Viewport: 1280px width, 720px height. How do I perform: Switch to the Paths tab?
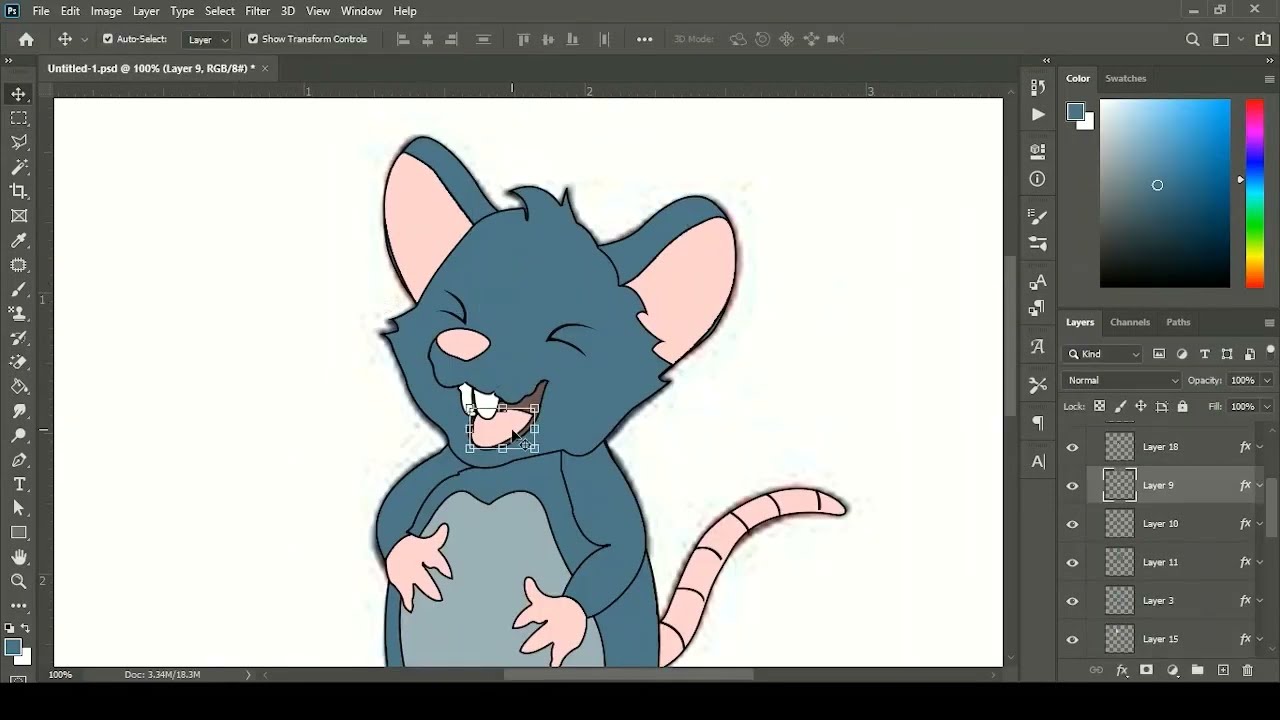click(x=1178, y=322)
